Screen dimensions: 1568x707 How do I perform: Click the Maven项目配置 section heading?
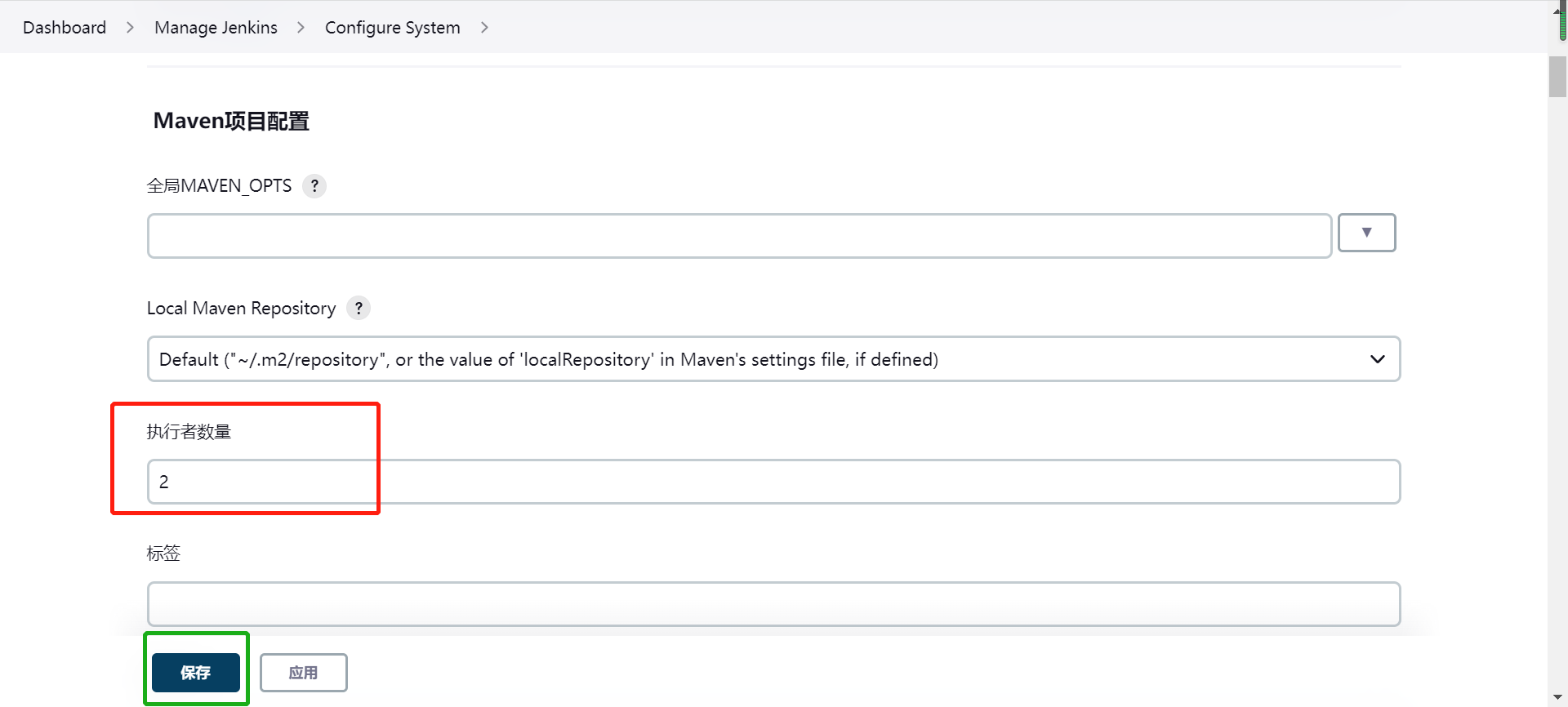coord(231,122)
